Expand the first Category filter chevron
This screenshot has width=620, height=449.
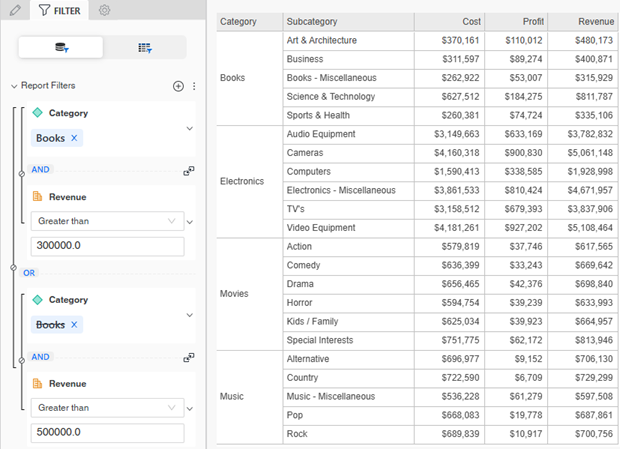[190, 129]
